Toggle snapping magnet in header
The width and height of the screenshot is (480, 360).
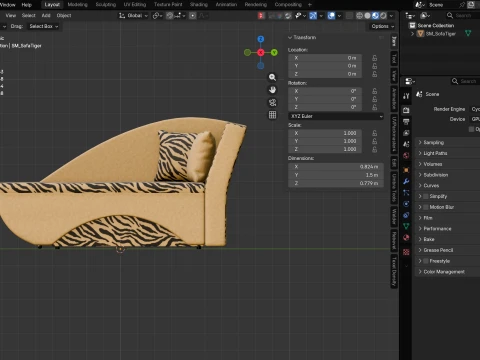(x=170, y=16)
